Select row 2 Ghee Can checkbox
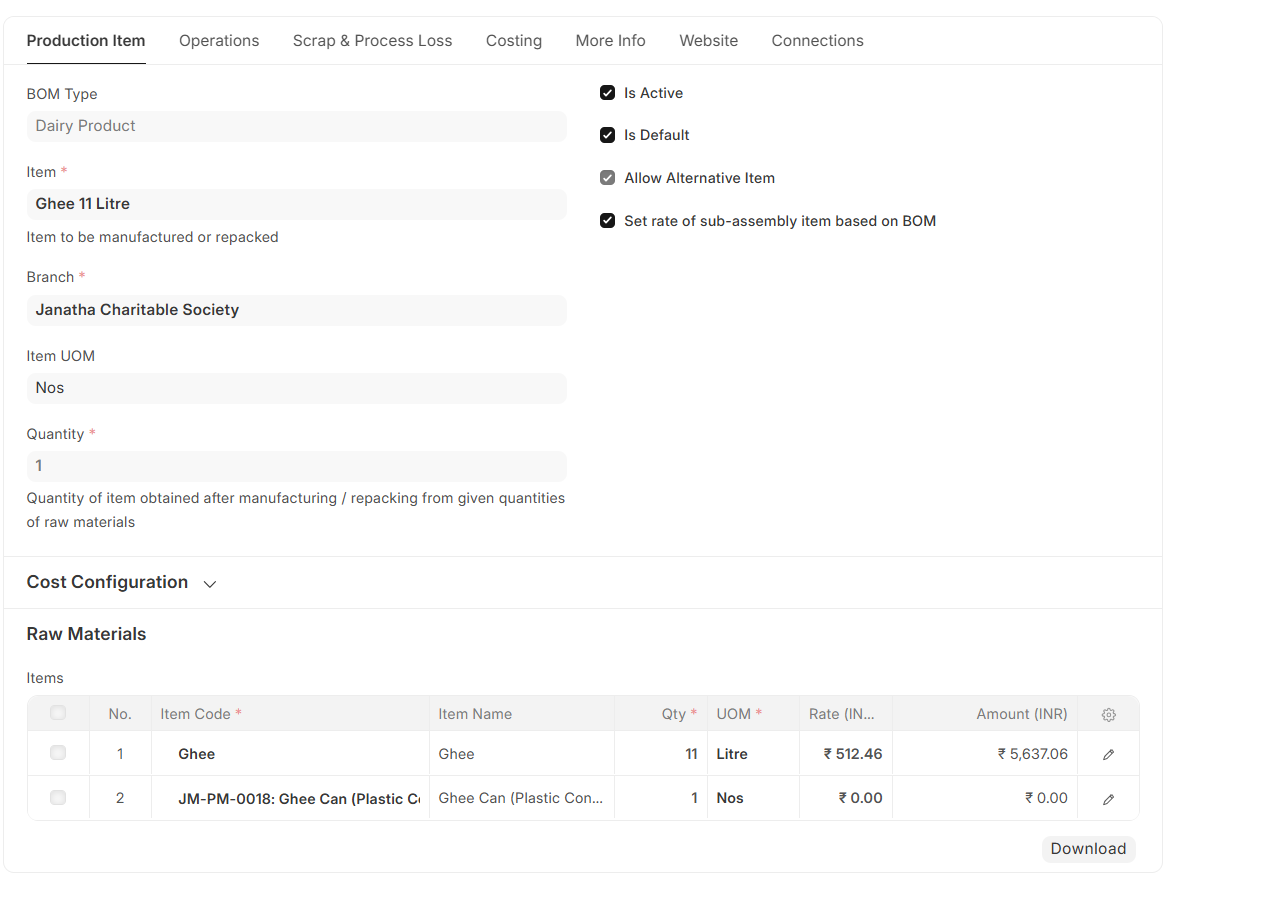The height and width of the screenshot is (897, 1267). [x=58, y=798]
